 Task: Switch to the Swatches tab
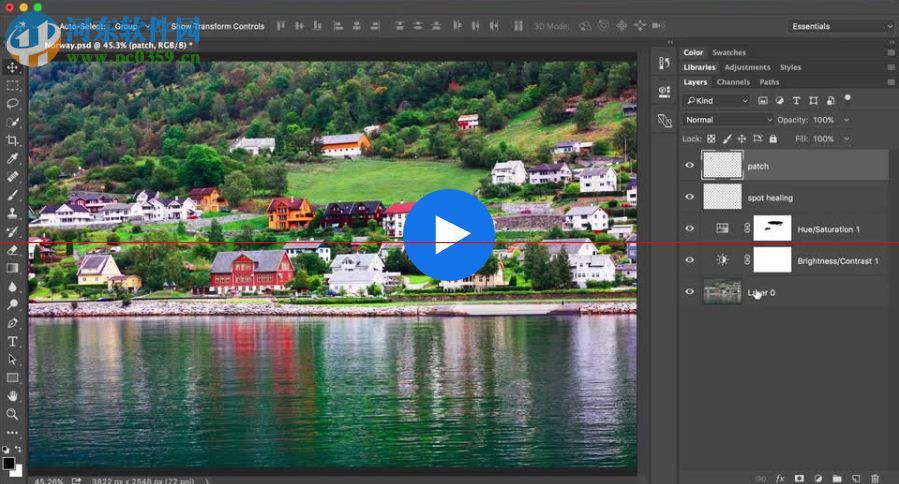coord(729,52)
